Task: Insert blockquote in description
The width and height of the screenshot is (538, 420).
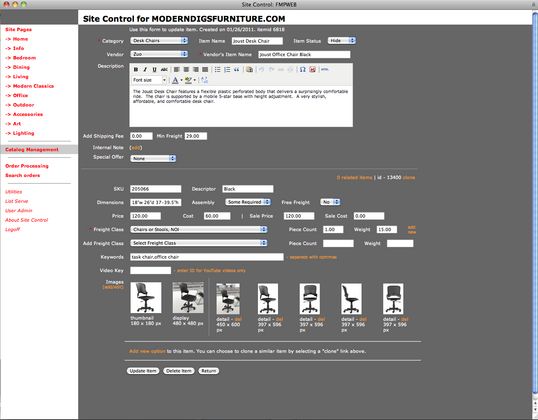Action: (x=236, y=70)
